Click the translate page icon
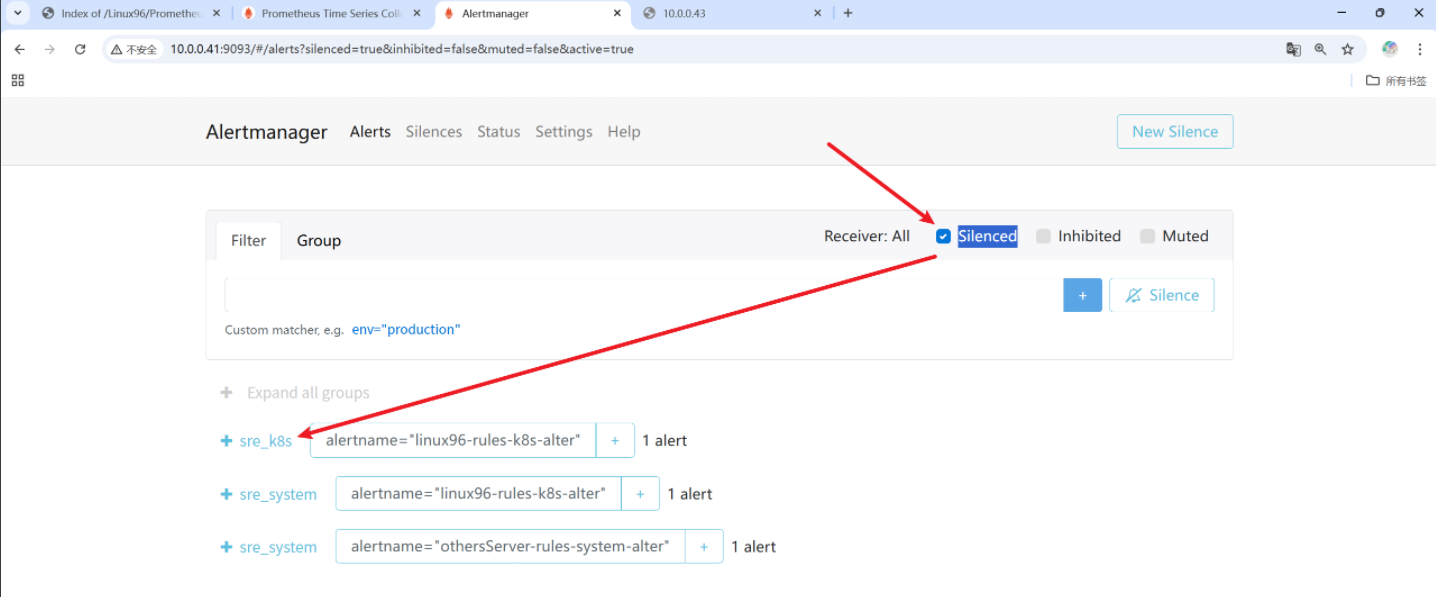This screenshot has height=597, width=1436. tap(1293, 49)
